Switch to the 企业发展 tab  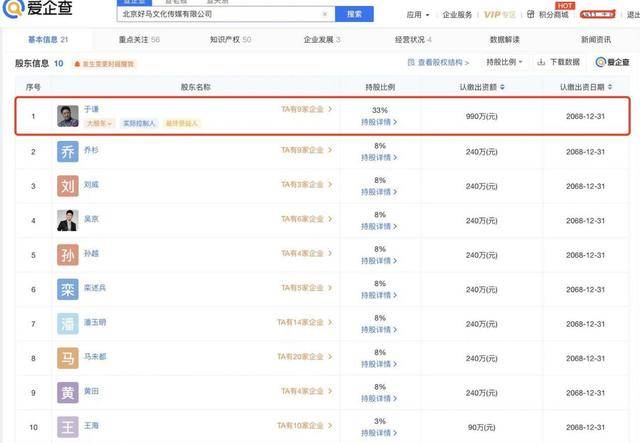[x=322, y=40]
